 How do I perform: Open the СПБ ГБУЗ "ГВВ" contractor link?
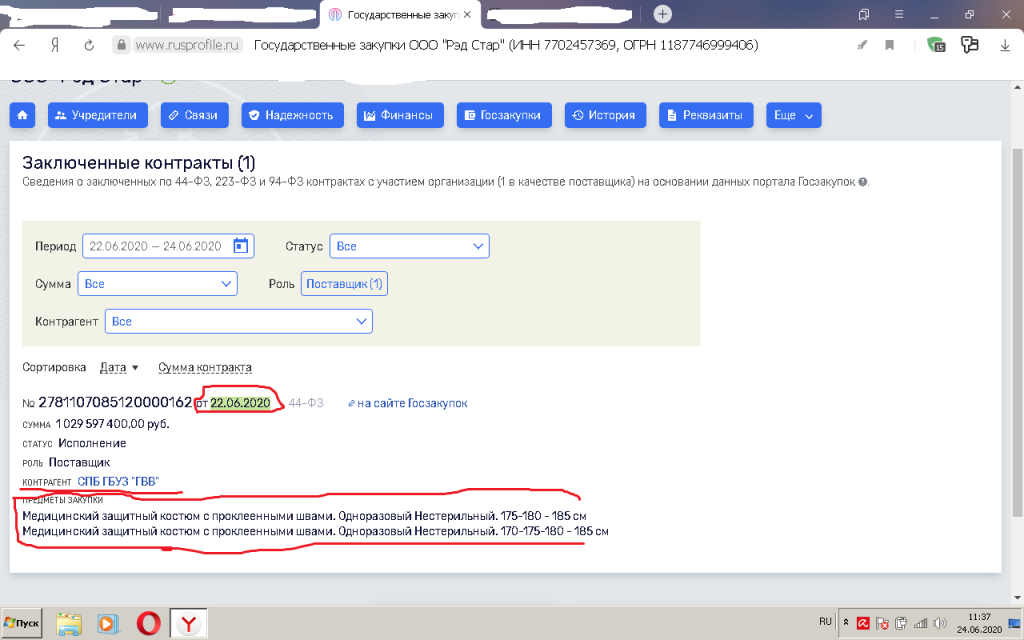[118, 482]
